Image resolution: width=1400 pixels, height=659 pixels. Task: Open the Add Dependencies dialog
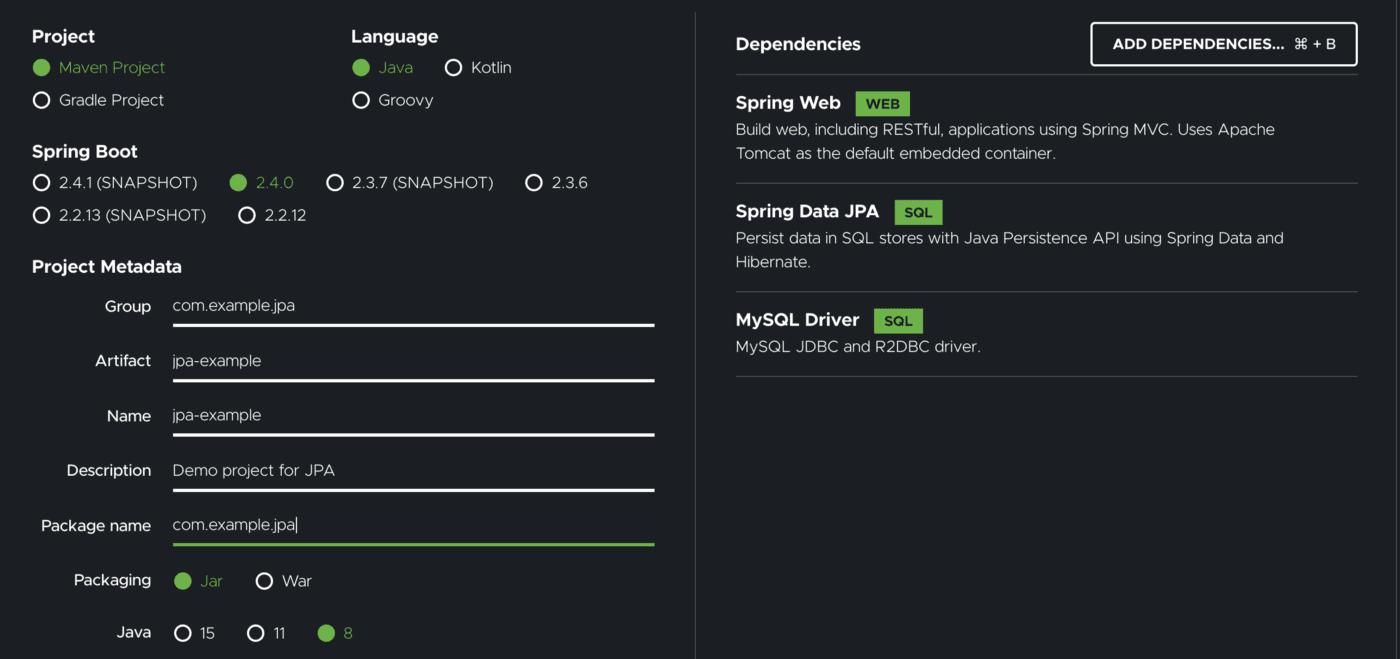1224,44
